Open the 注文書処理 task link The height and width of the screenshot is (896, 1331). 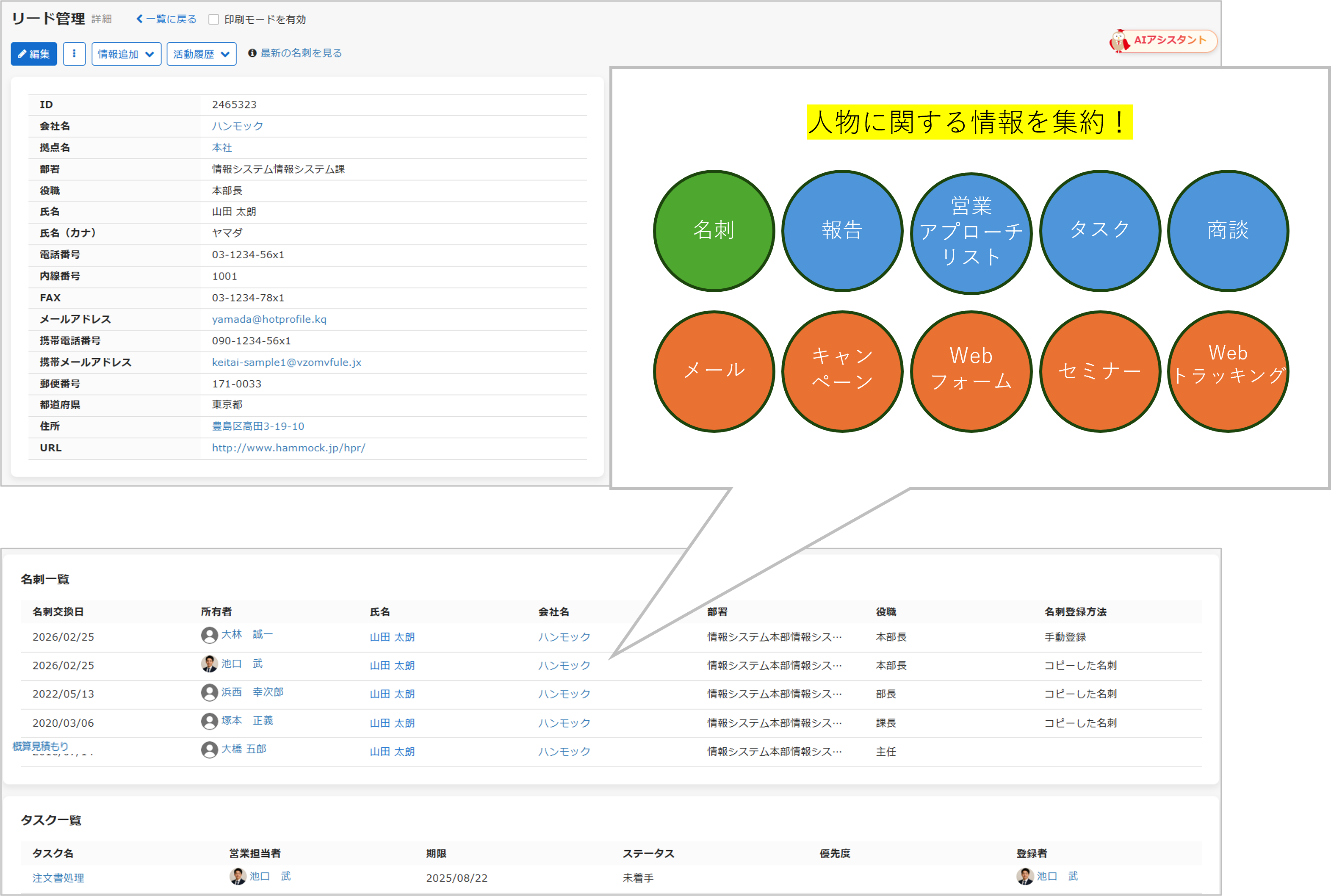click(58, 878)
